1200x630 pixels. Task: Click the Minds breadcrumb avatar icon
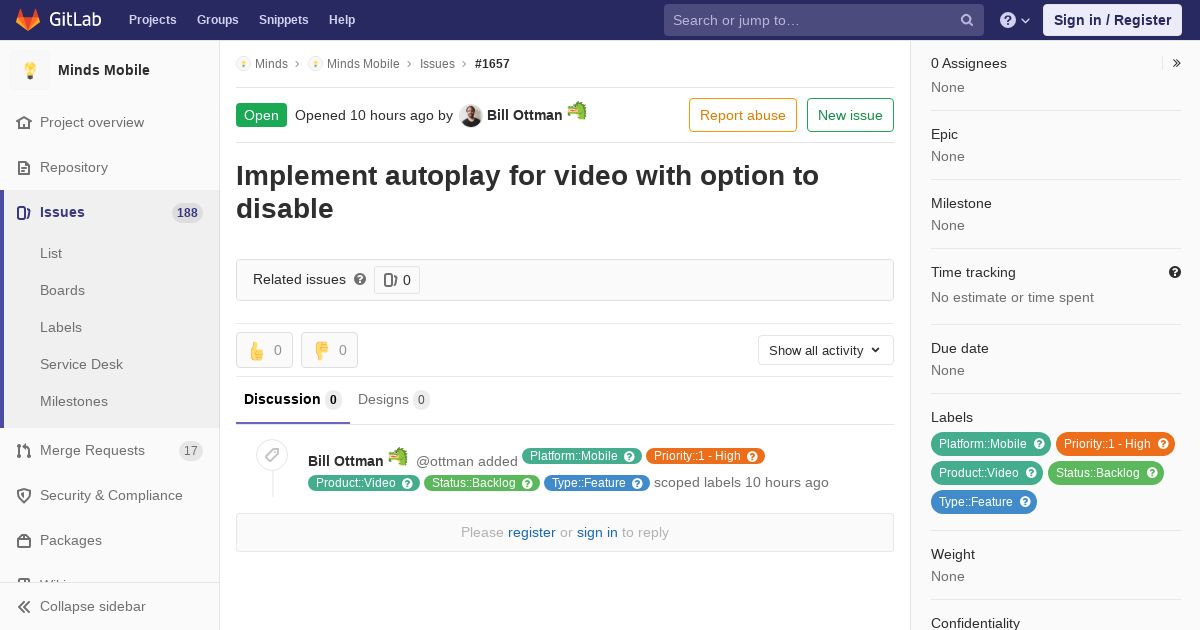tap(243, 63)
